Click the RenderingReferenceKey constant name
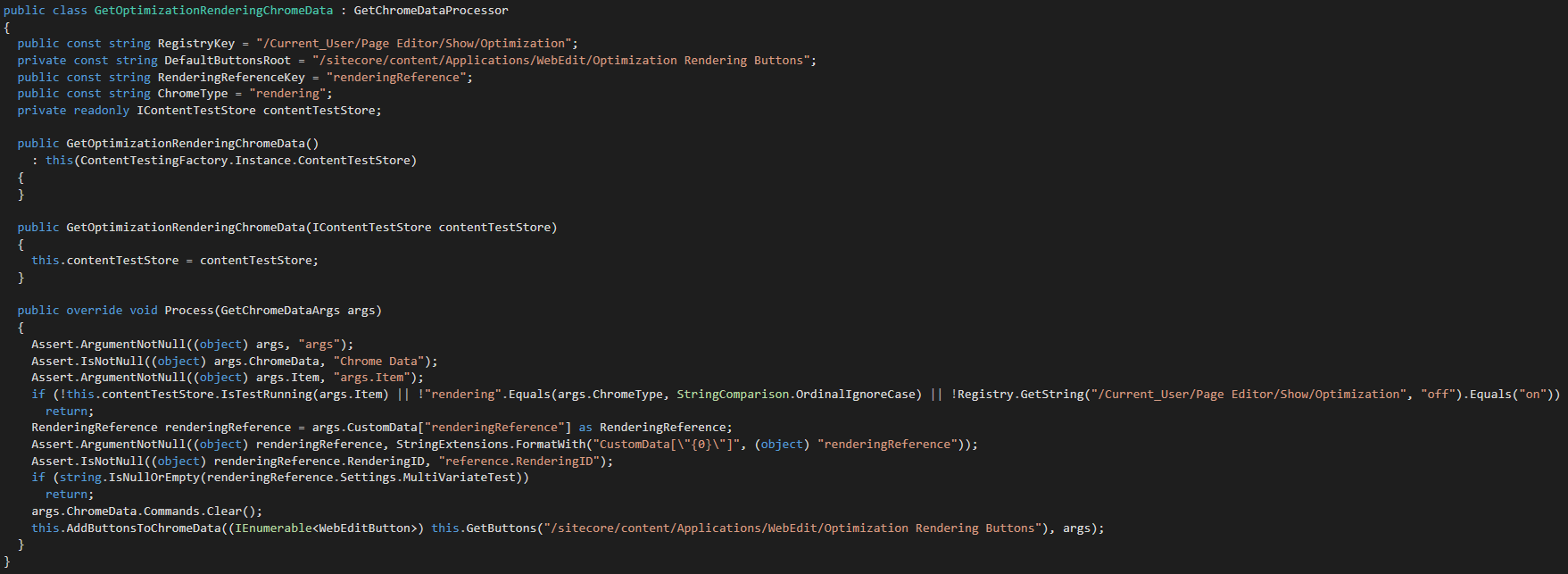This screenshot has width=1568, height=574. tap(231, 78)
